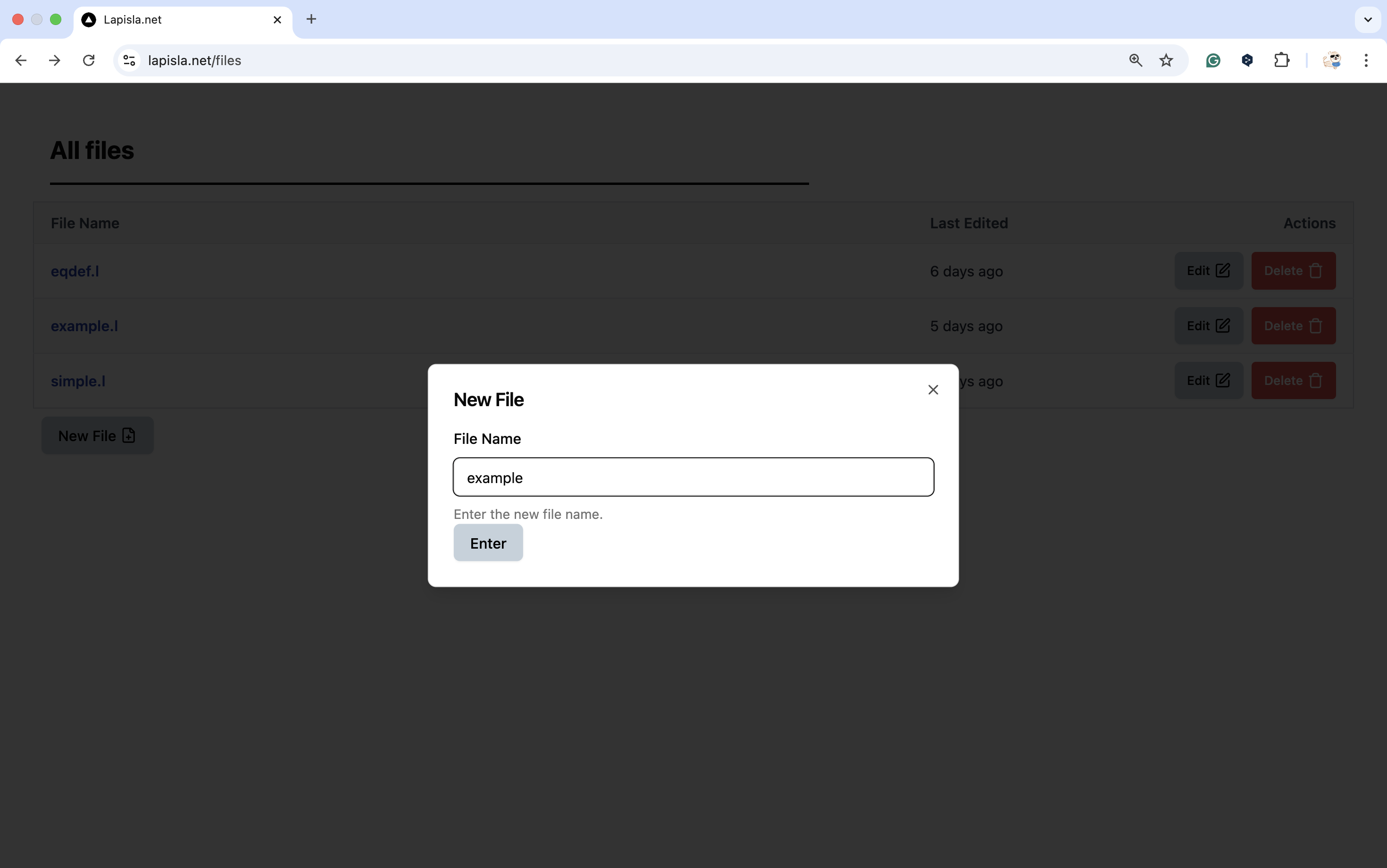Click the '5 days ago' cell

(x=966, y=326)
